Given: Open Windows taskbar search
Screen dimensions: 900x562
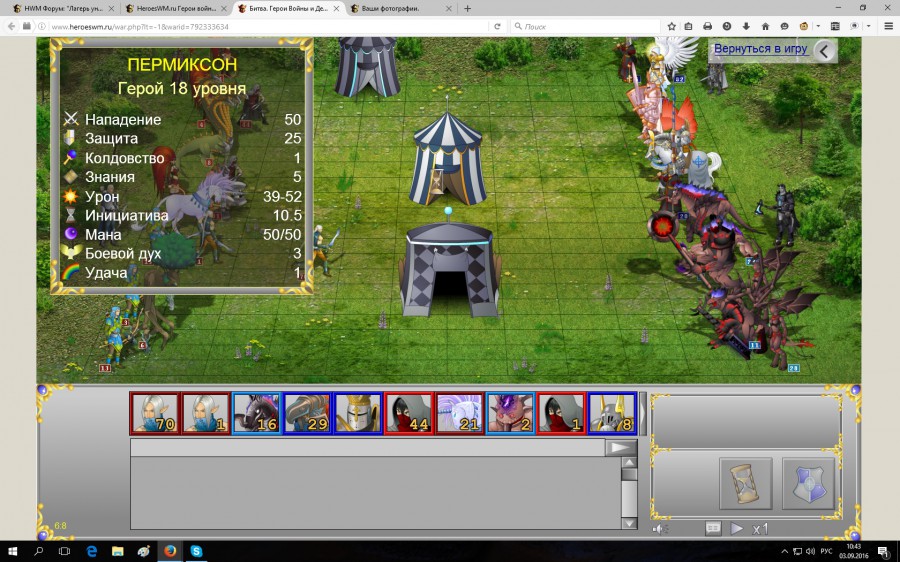Looking at the screenshot, I should [x=38, y=552].
